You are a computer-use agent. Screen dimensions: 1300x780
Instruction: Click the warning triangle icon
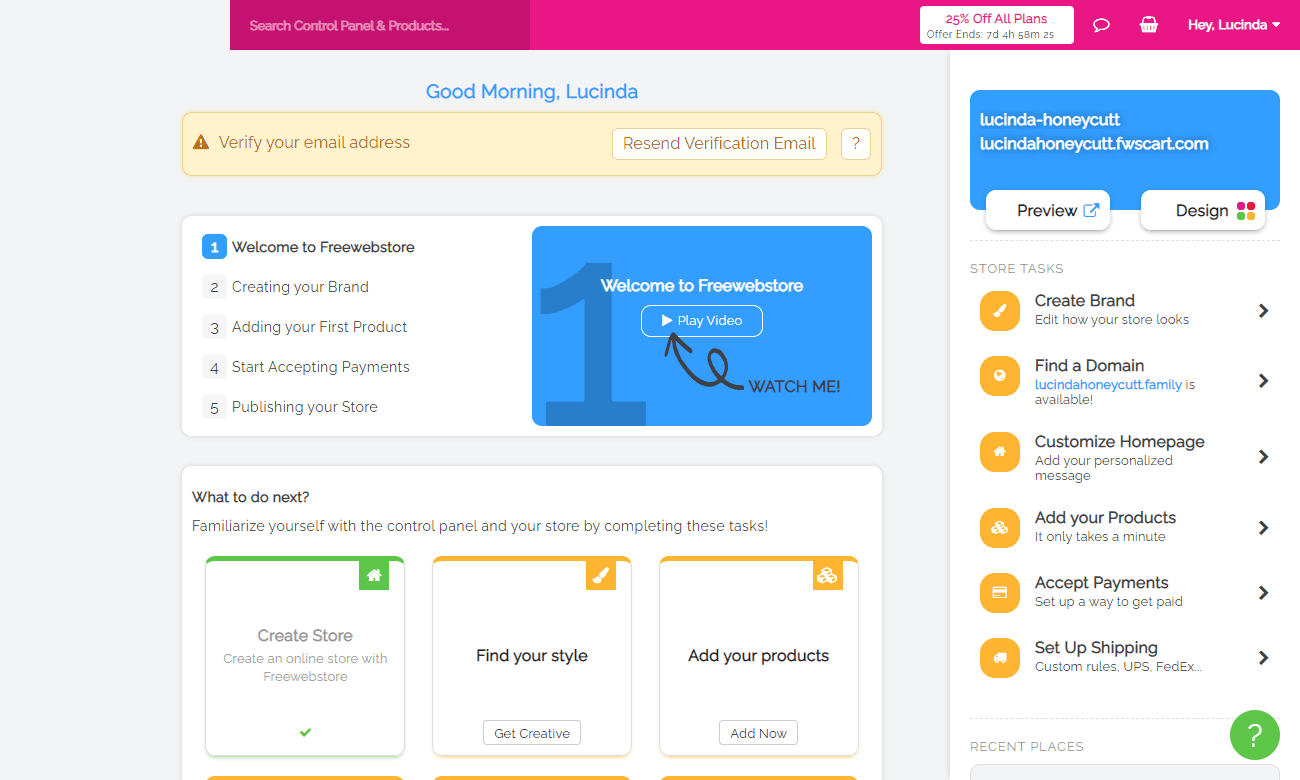coord(201,143)
